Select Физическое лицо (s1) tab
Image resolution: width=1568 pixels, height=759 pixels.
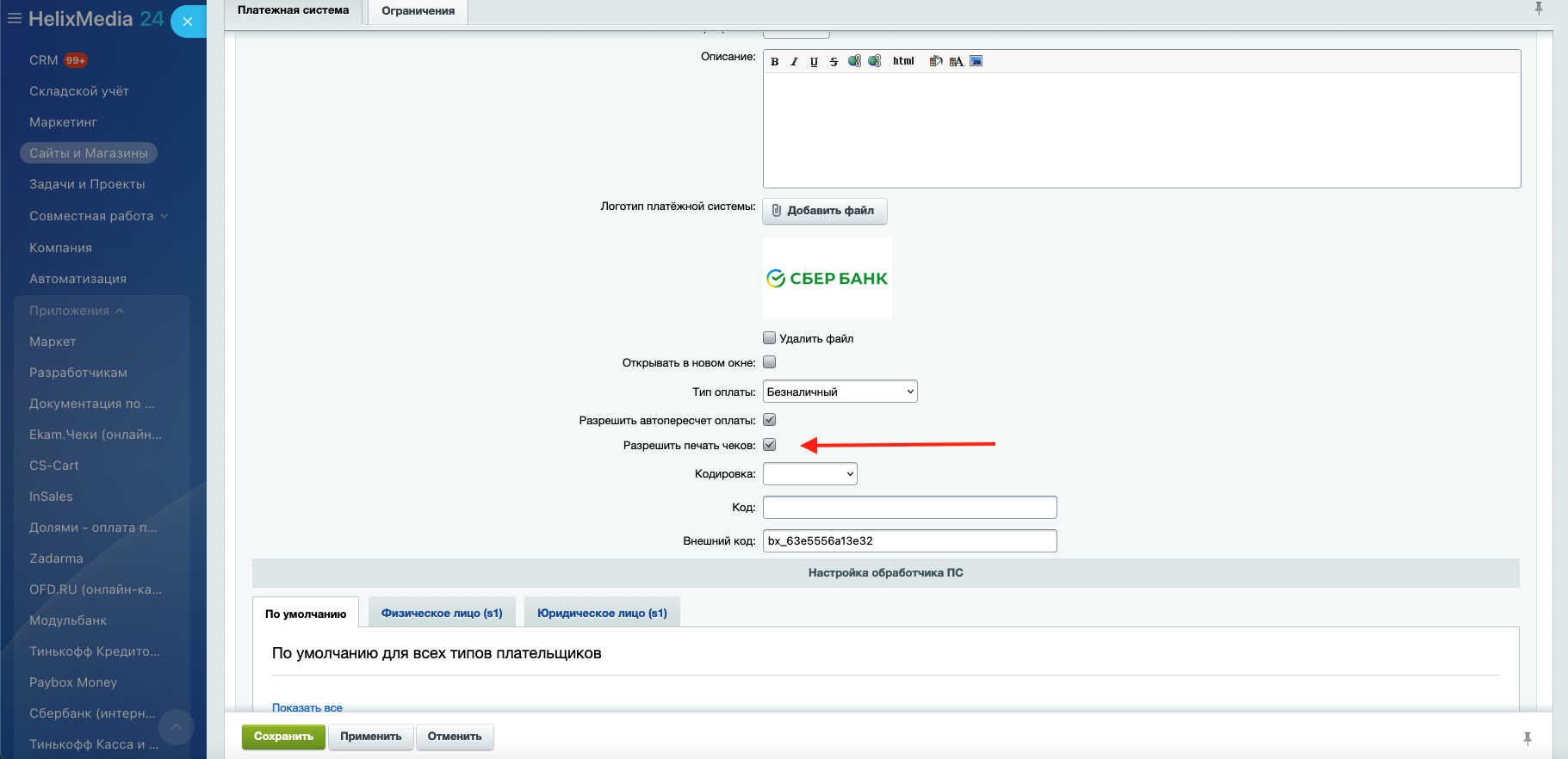(442, 613)
